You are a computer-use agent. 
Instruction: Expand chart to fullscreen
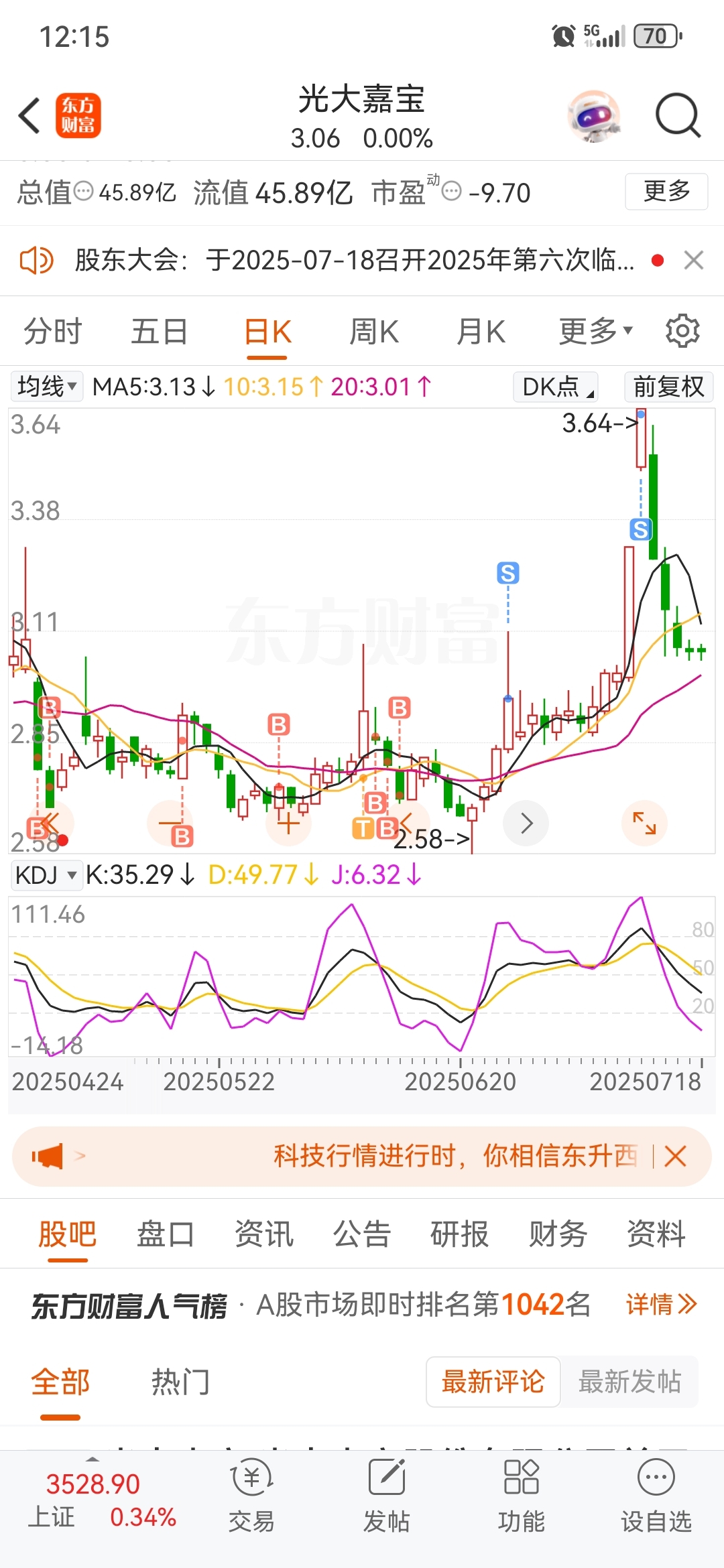(x=644, y=824)
